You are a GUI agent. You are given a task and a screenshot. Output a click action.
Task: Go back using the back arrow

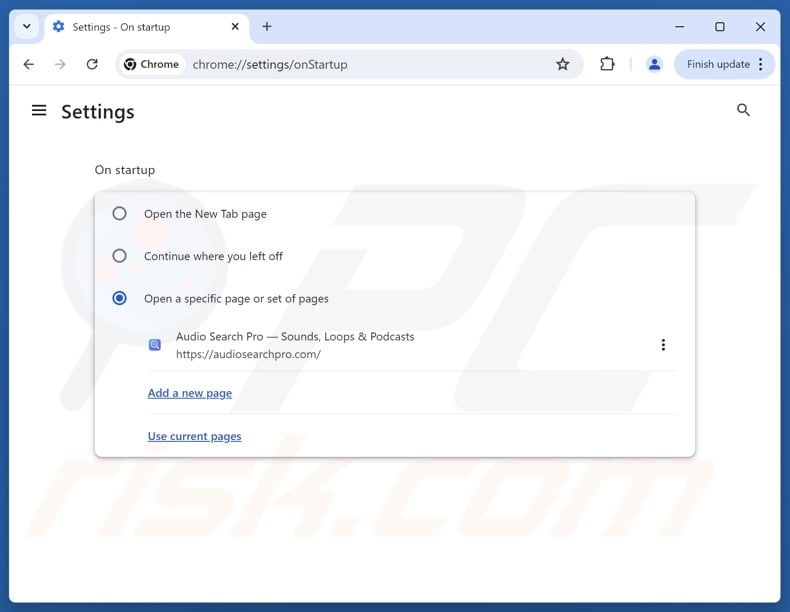coord(29,64)
